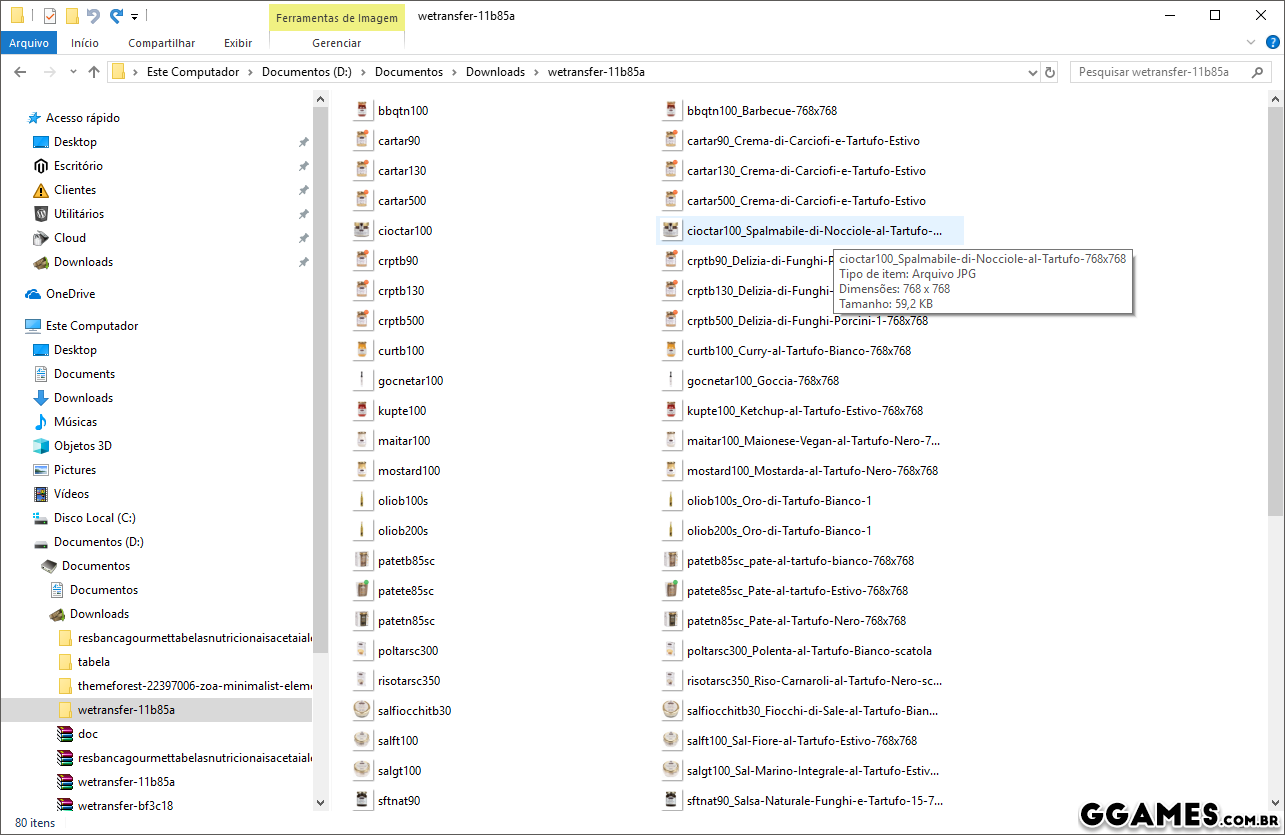
Task: Open OneDrive in the navigation pane
Action: pyautogui.click(x=70, y=294)
